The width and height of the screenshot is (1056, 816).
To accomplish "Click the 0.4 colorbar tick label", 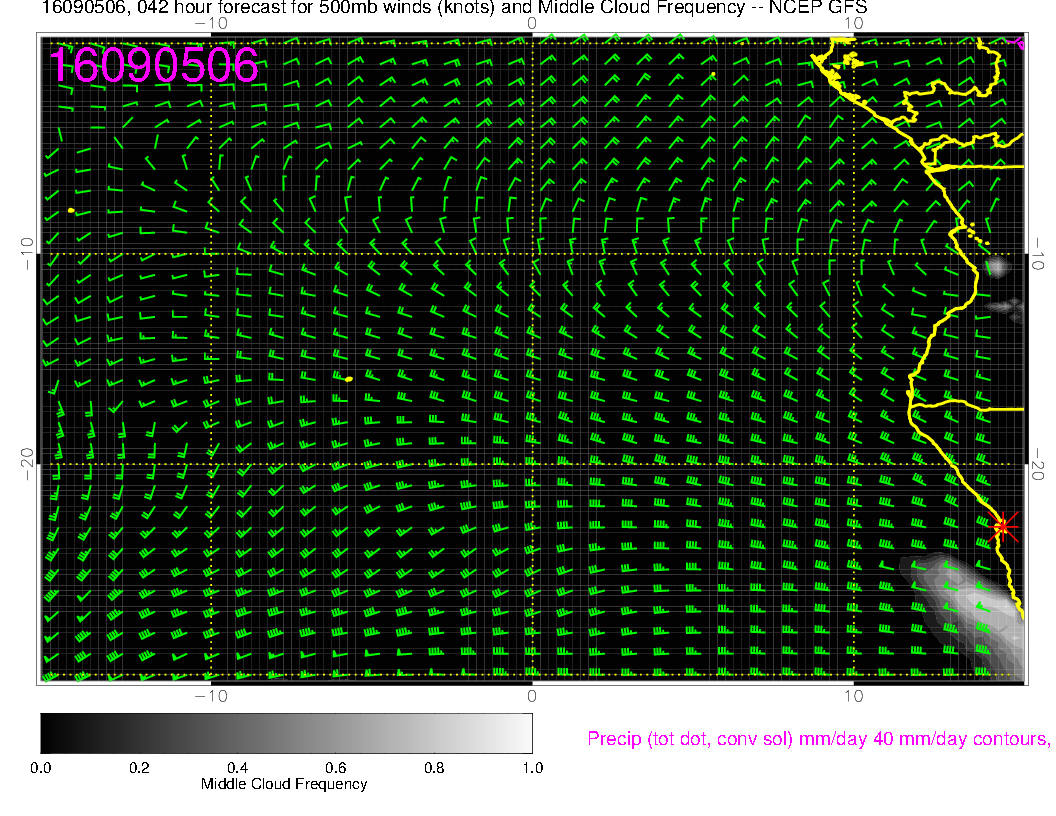I will (237, 768).
